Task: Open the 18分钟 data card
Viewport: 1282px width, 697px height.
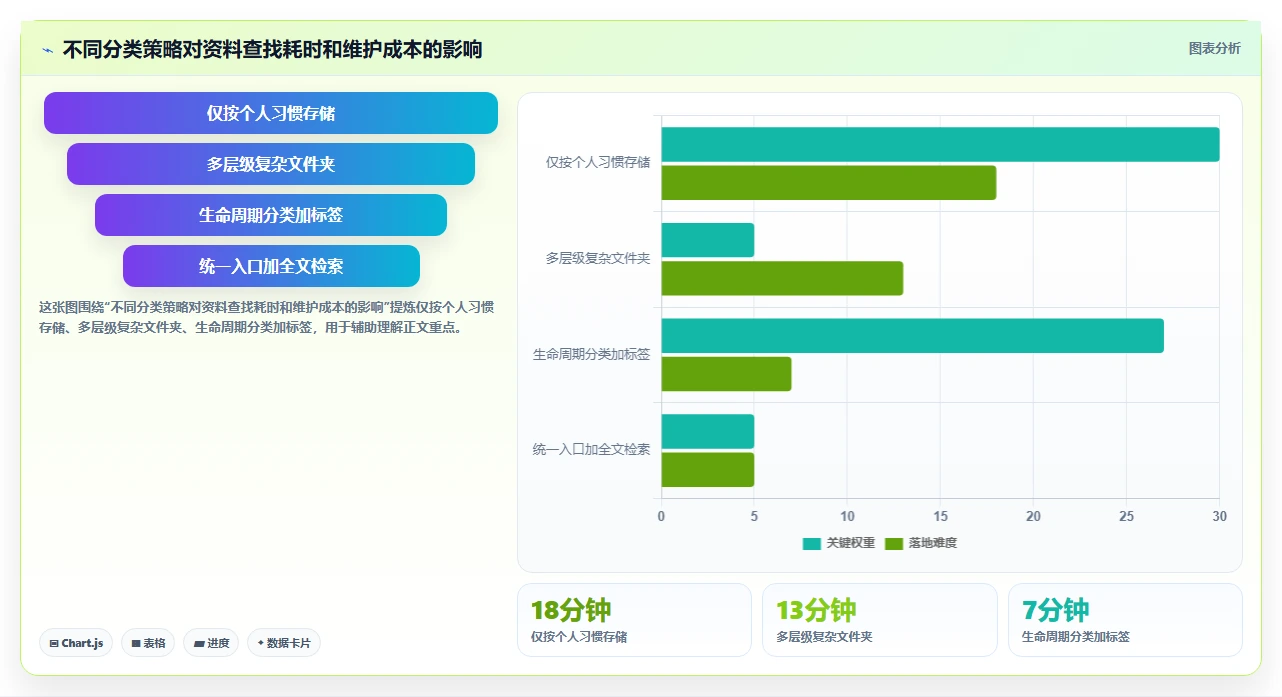Action: 634,620
